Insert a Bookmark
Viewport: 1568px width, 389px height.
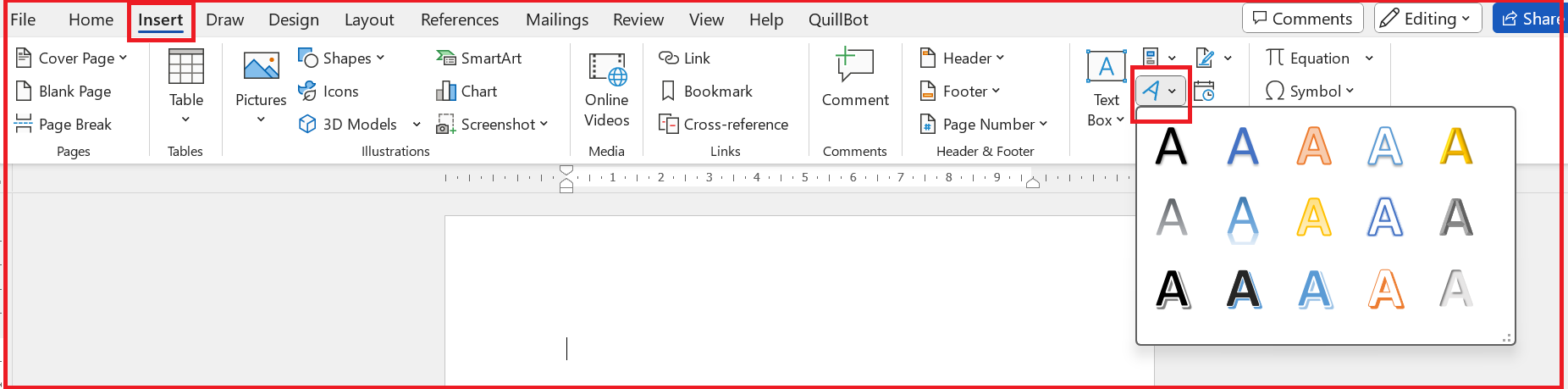[x=705, y=91]
